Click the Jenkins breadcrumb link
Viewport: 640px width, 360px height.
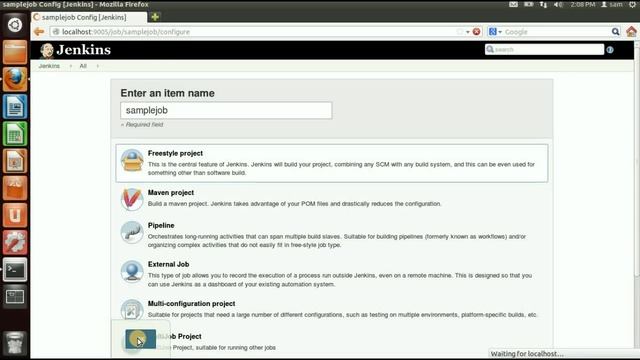49,66
